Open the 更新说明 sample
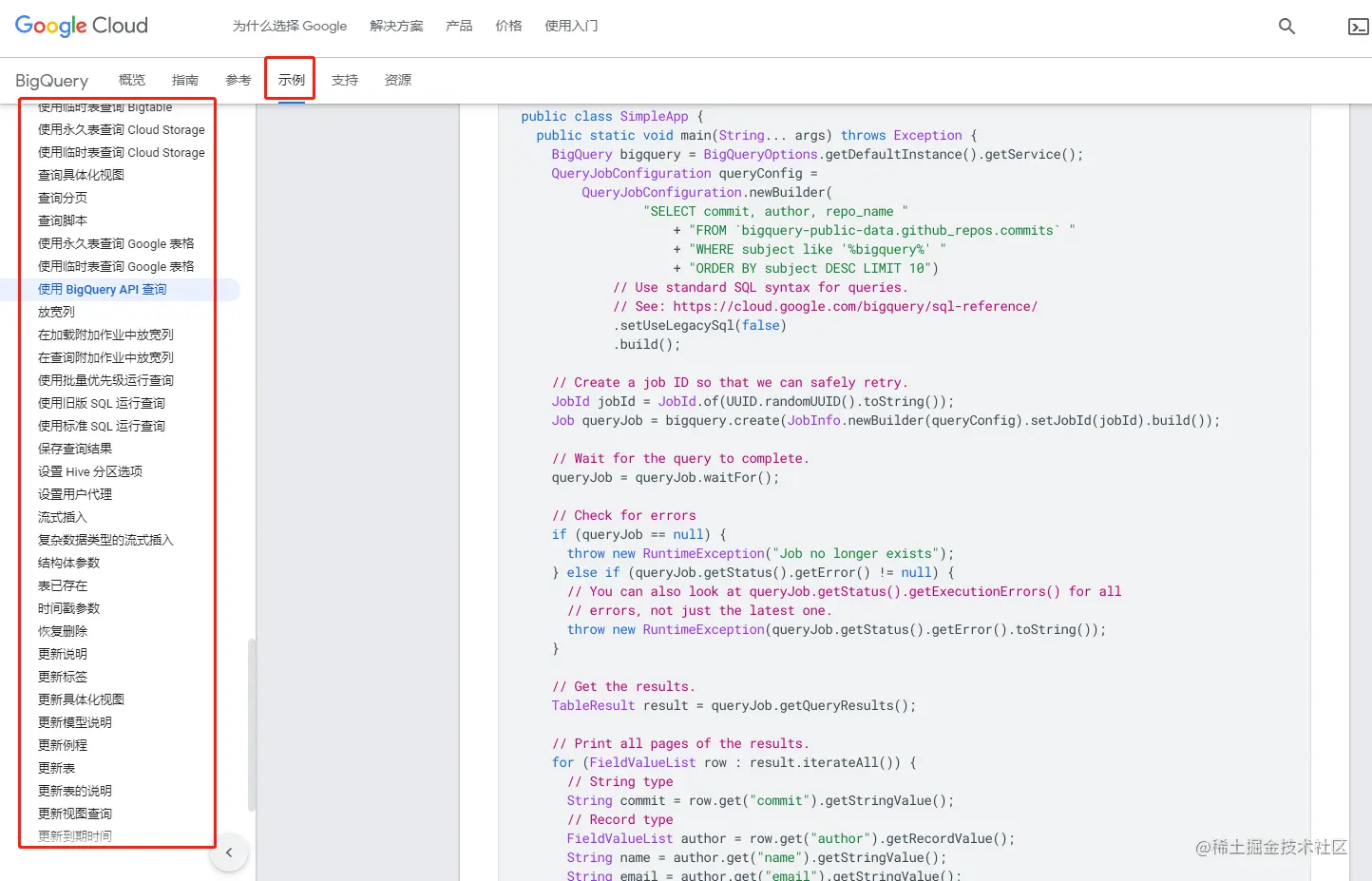 pos(63,654)
